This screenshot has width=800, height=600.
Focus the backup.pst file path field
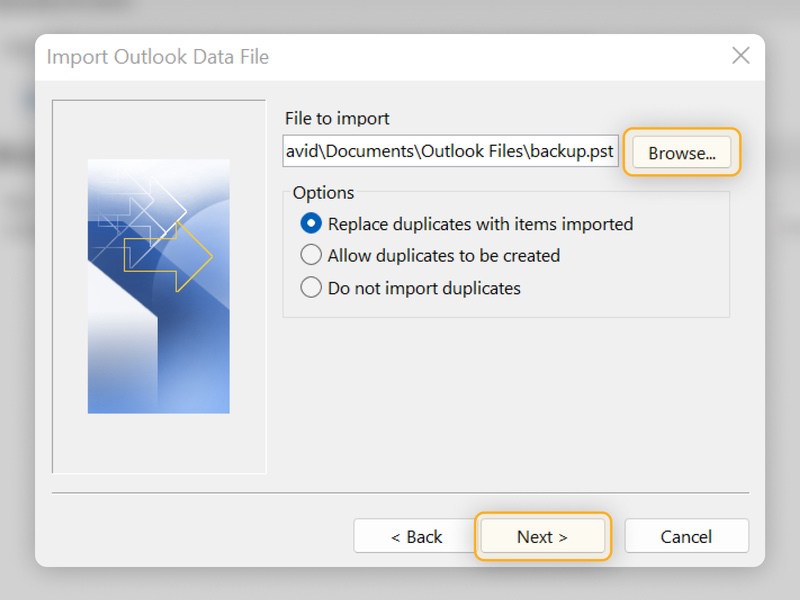[x=450, y=151]
